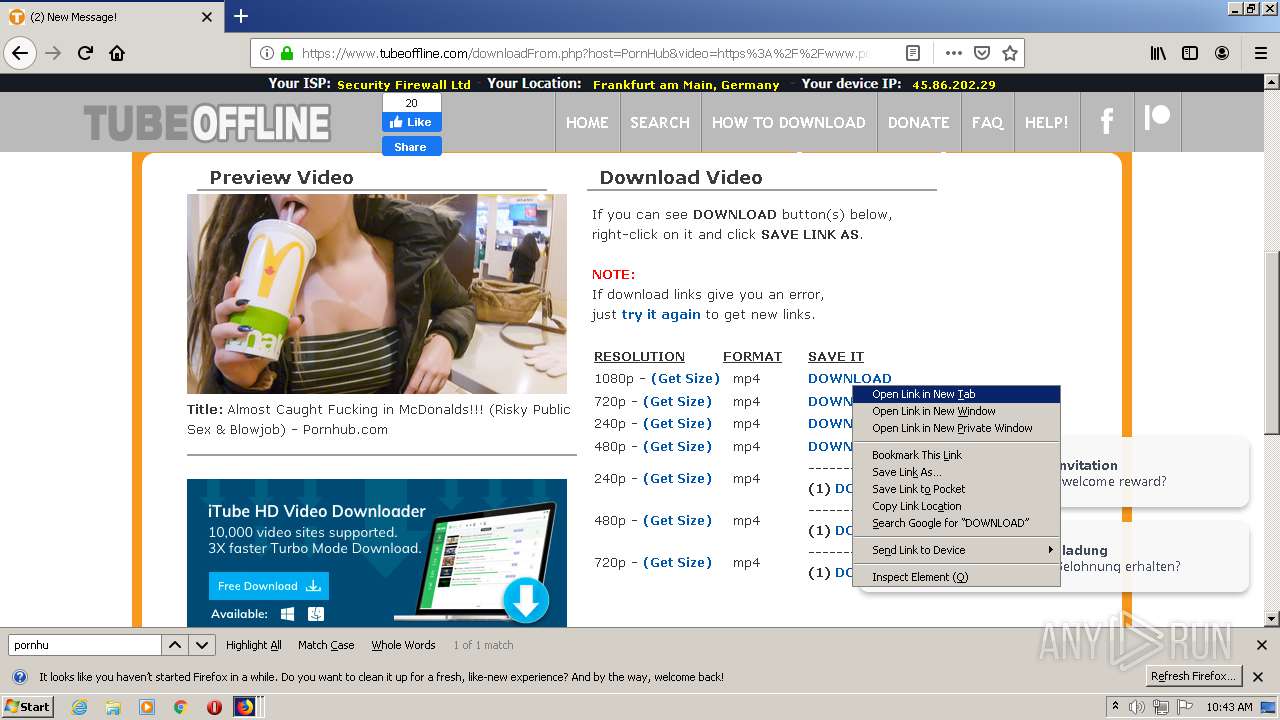Click Get Size for 1080p row
The image size is (1280, 720).
tap(685, 379)
